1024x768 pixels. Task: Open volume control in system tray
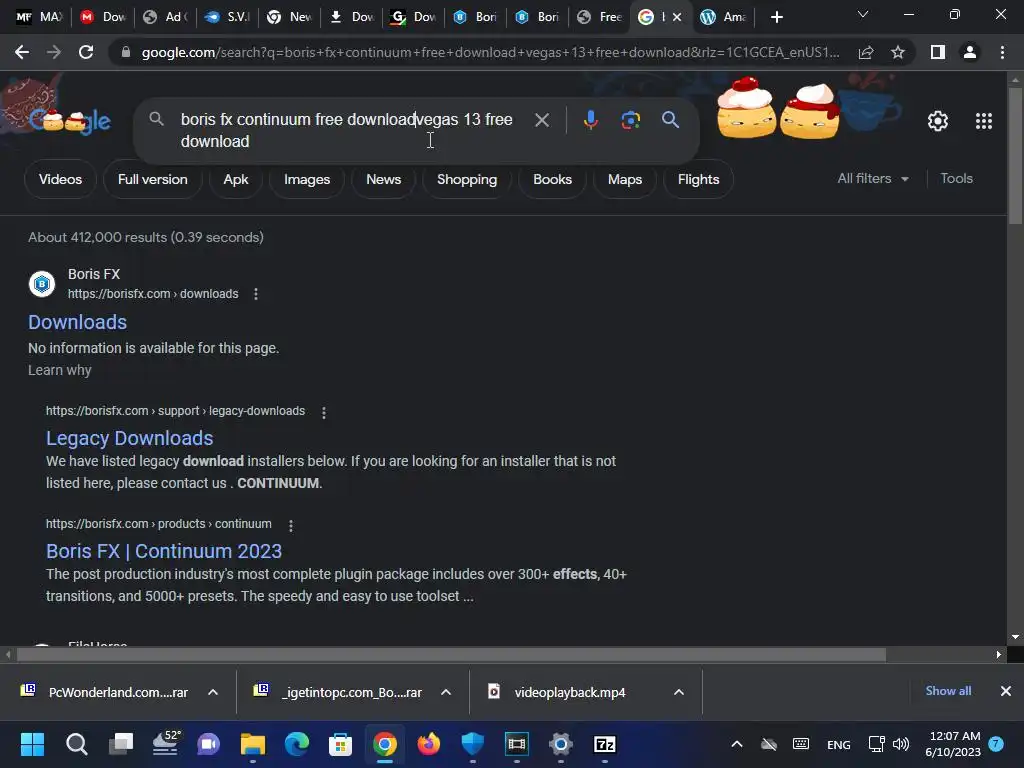pos(901,744)
